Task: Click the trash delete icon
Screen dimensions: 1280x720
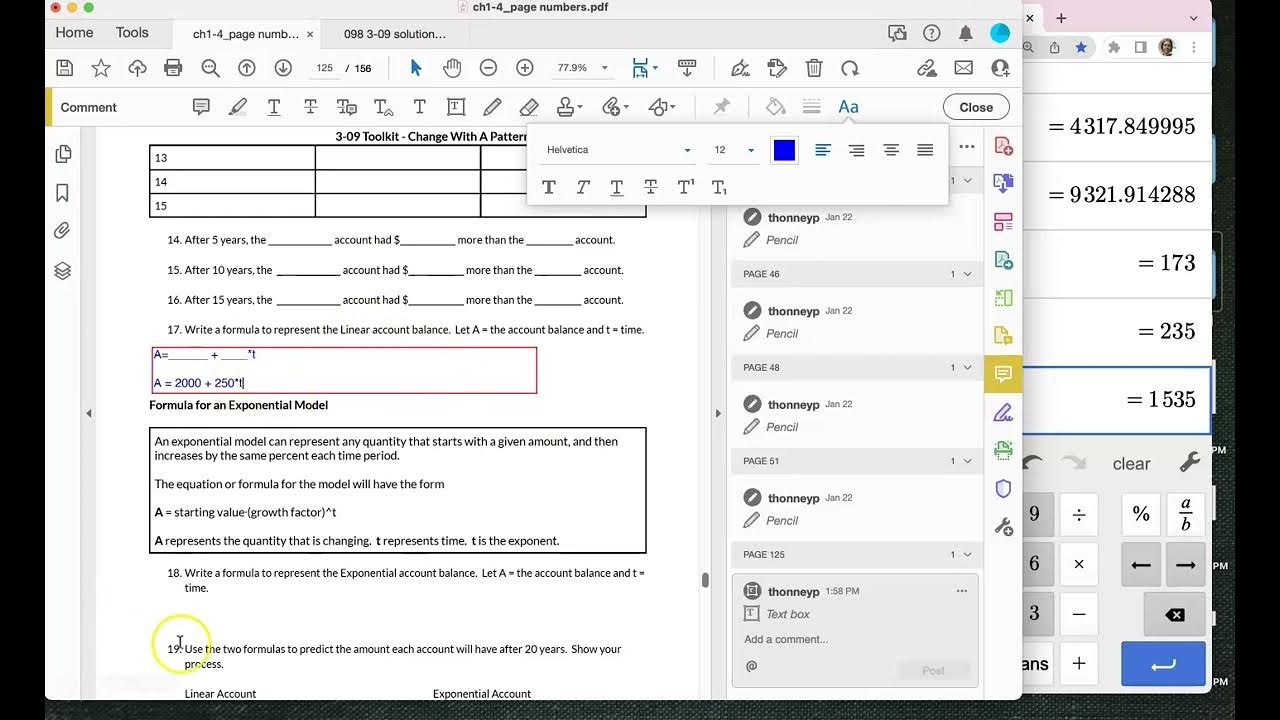Action: pos(814,68)
